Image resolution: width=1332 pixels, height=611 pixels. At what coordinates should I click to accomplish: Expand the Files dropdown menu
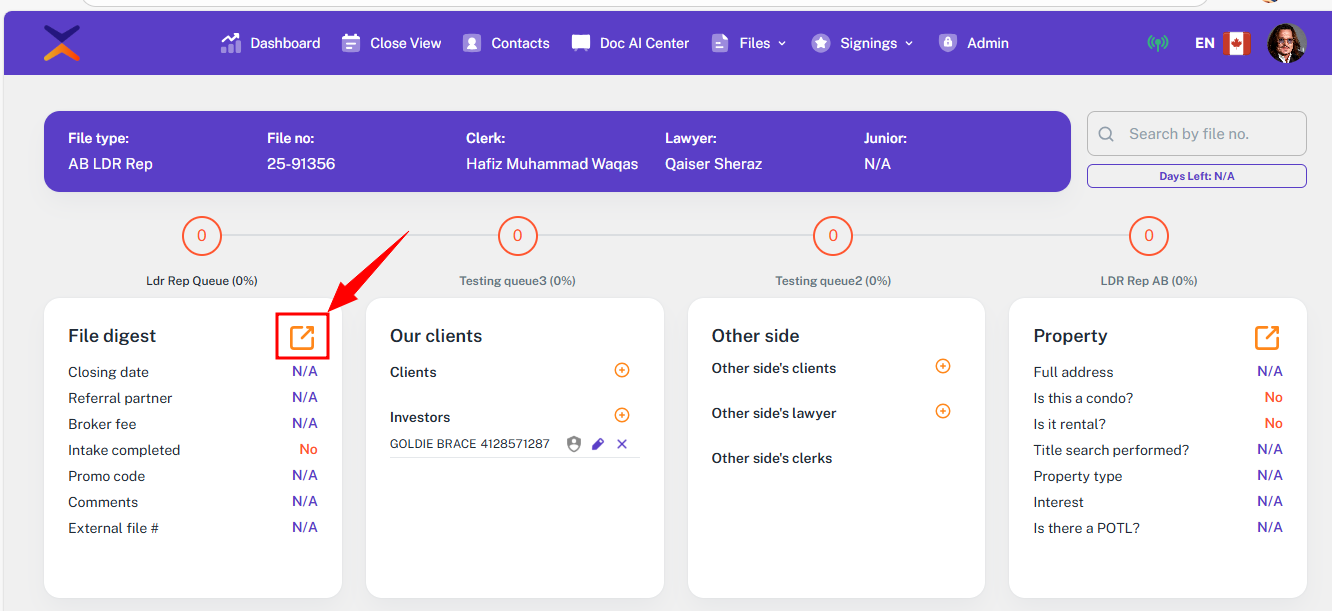[749, 43]
